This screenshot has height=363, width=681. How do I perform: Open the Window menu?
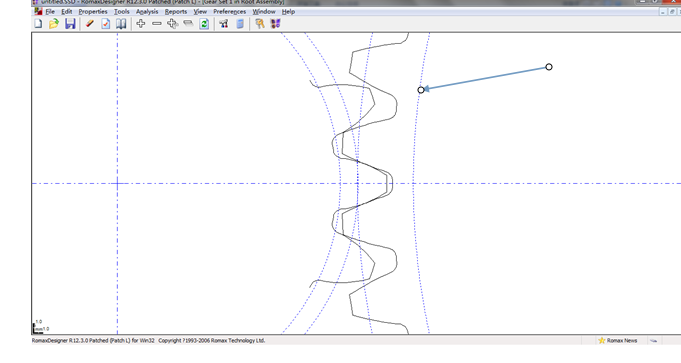pos(264,12)
